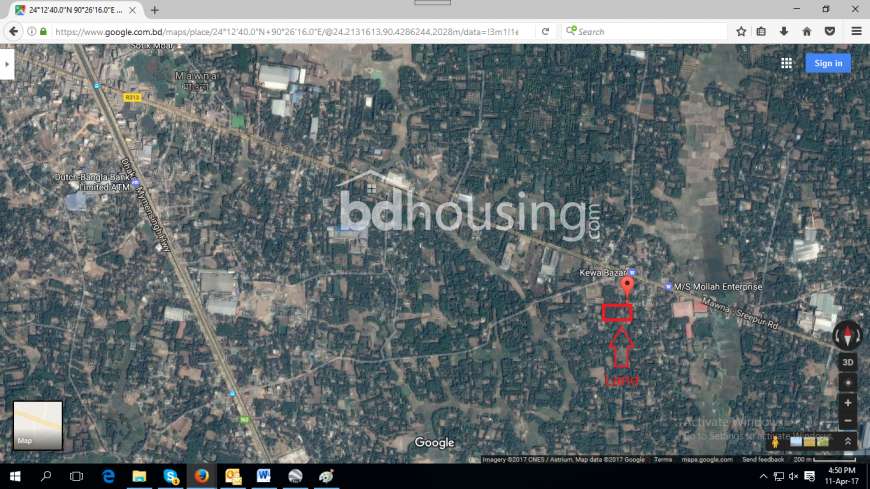Screen dimensions: 870x489
Task: Open the volume control in tray
Action: (x=793, y=476)
